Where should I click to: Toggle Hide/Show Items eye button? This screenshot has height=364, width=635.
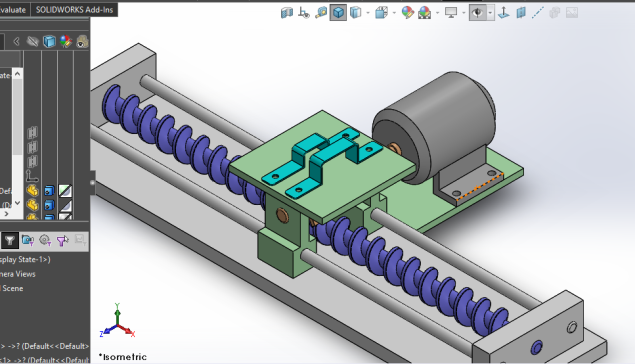tap(477, 13)
